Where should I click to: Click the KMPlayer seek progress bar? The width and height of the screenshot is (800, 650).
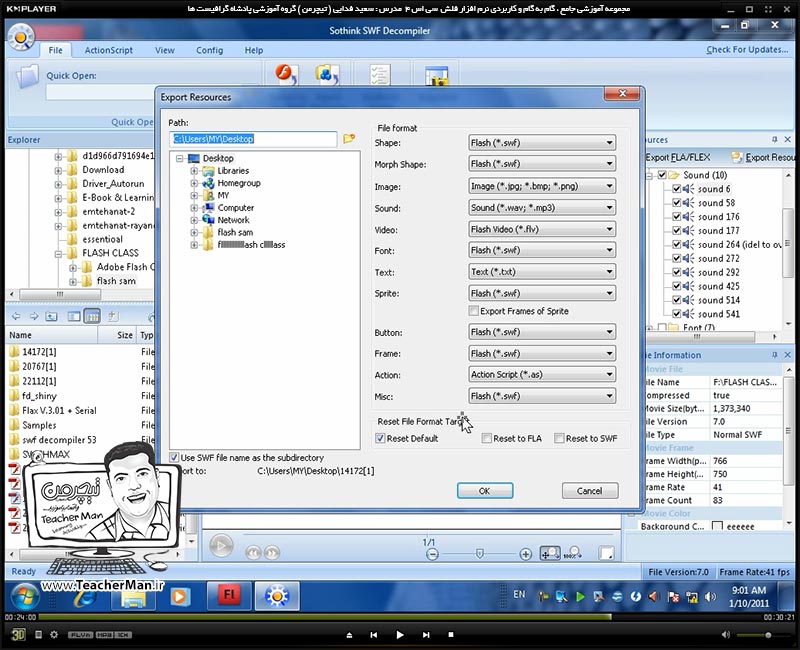400,617
